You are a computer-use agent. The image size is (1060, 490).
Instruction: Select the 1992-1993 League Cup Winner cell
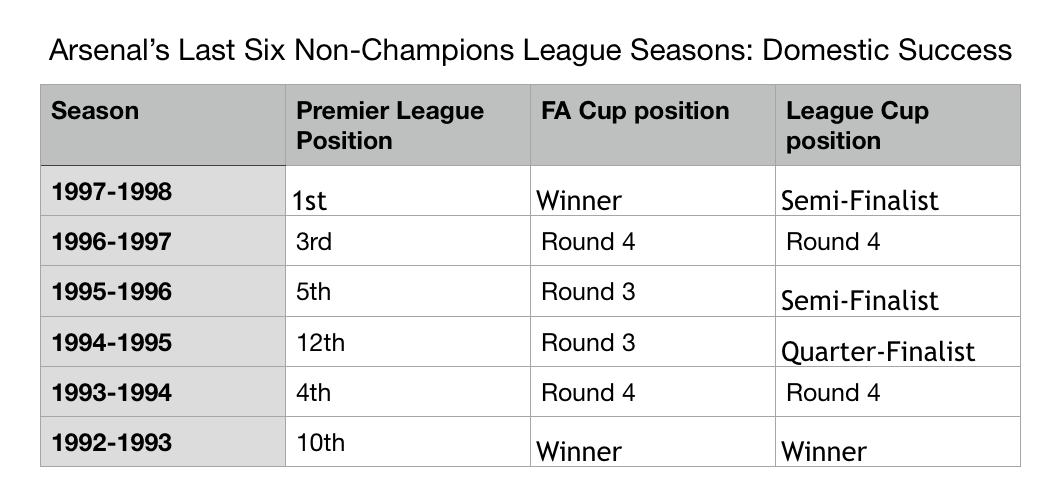point(898,441)
